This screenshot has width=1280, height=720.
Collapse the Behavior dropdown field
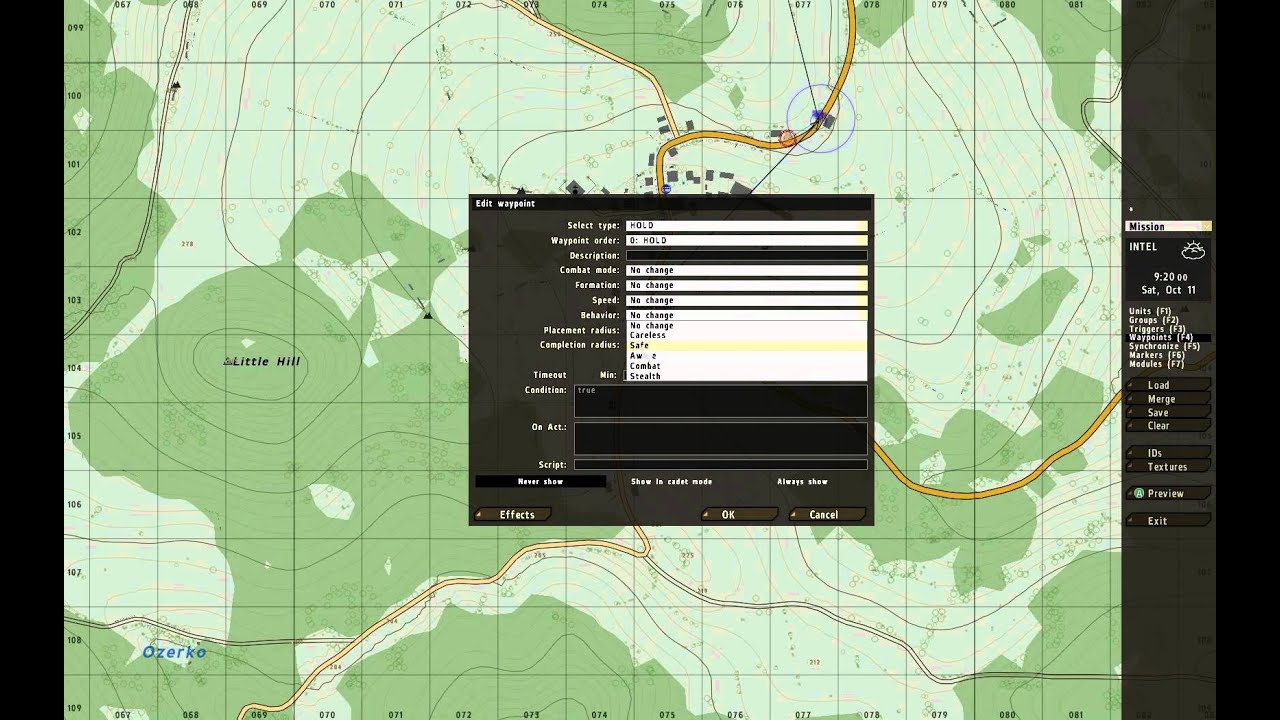747,315
